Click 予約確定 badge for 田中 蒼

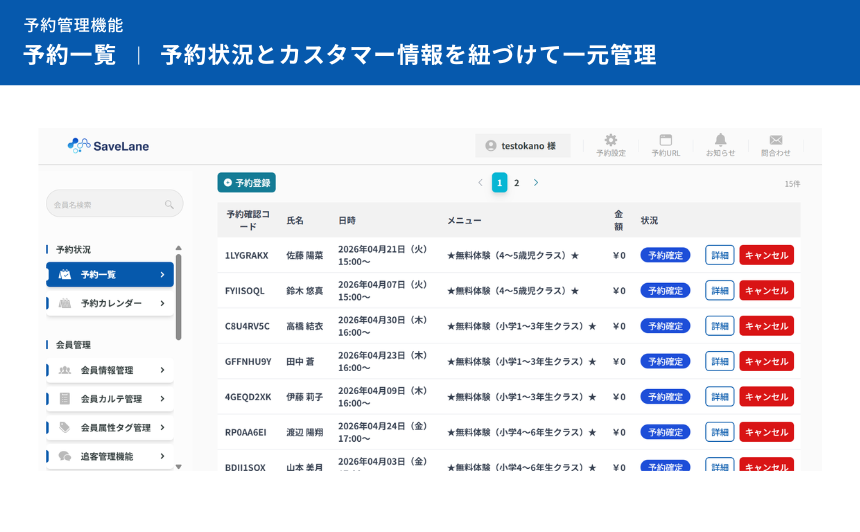pos(665,361)
